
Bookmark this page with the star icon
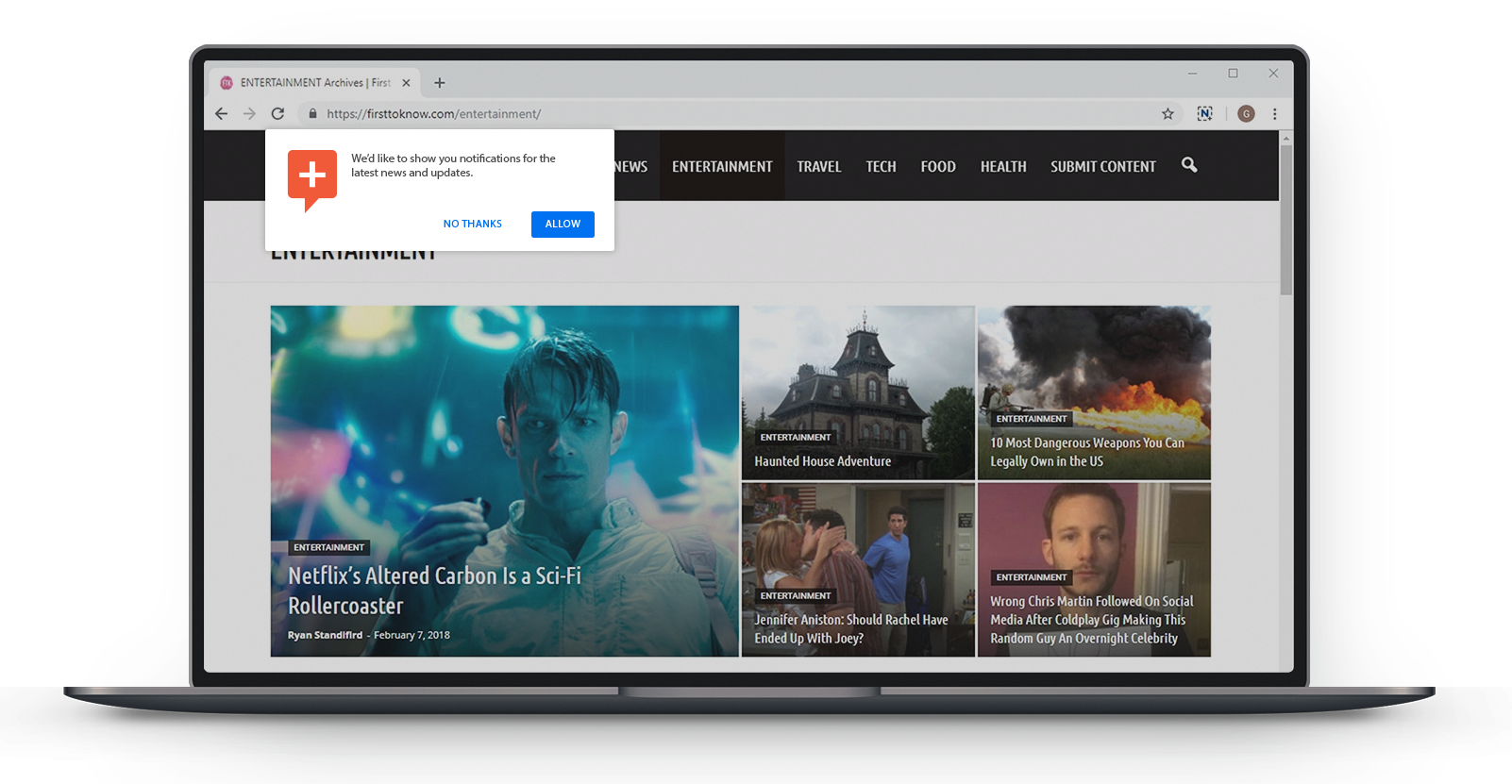[x=1168, y=113]
